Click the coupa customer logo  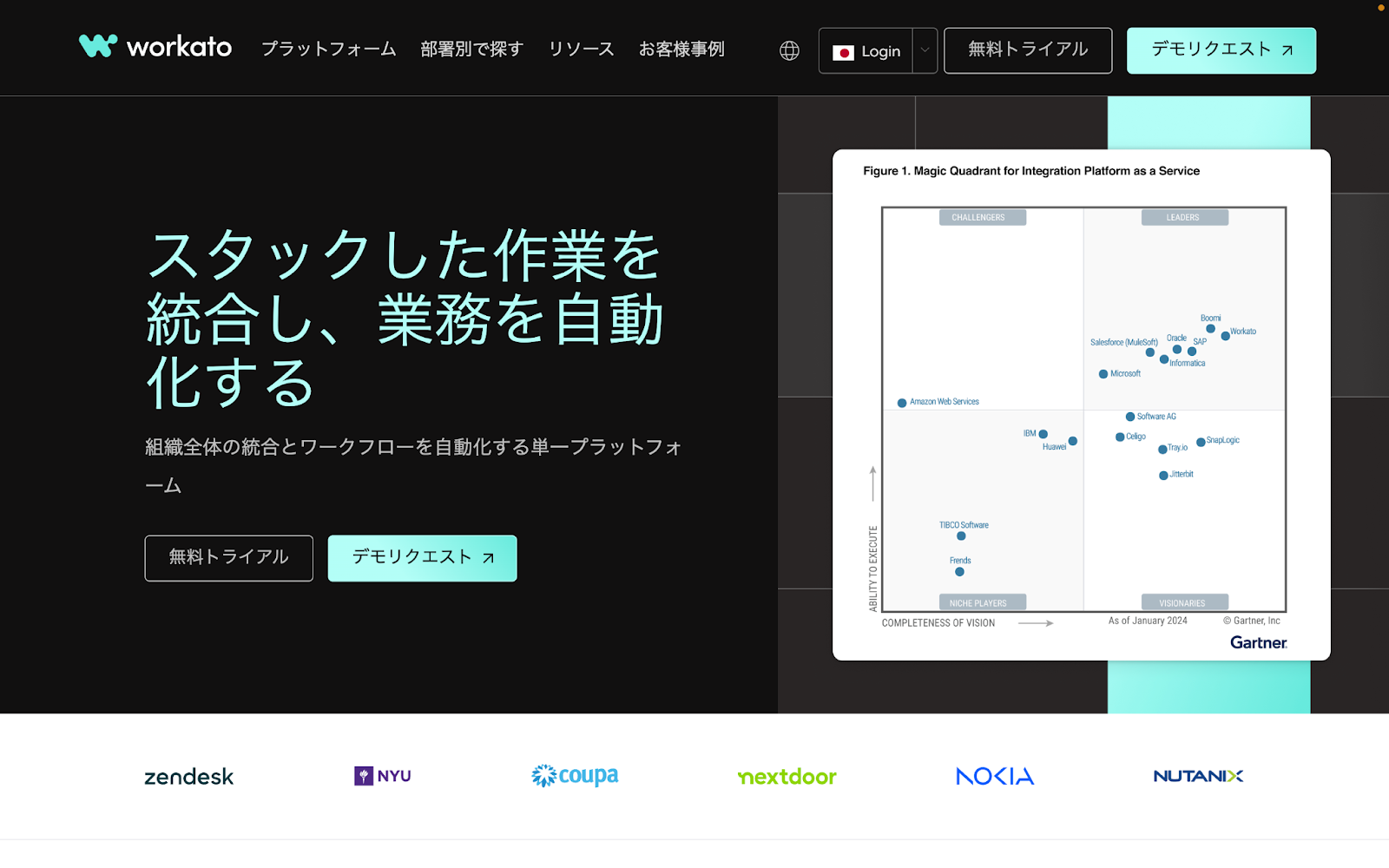(x=575, y=776)
